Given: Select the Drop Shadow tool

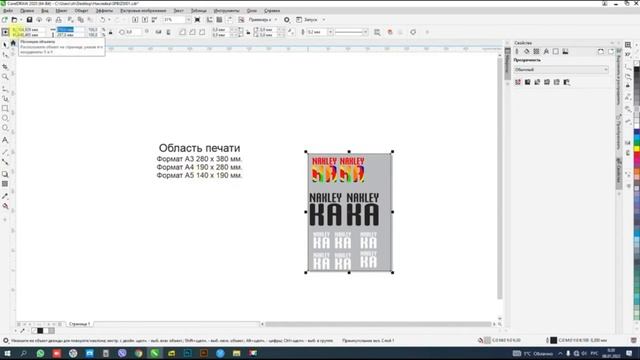Looking at the screenshot, I should coord(5,174).
